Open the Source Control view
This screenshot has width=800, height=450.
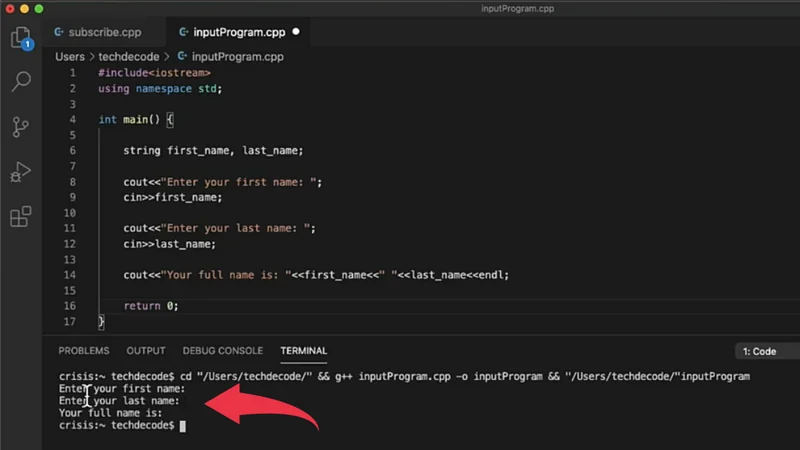[x=20, y=127]
